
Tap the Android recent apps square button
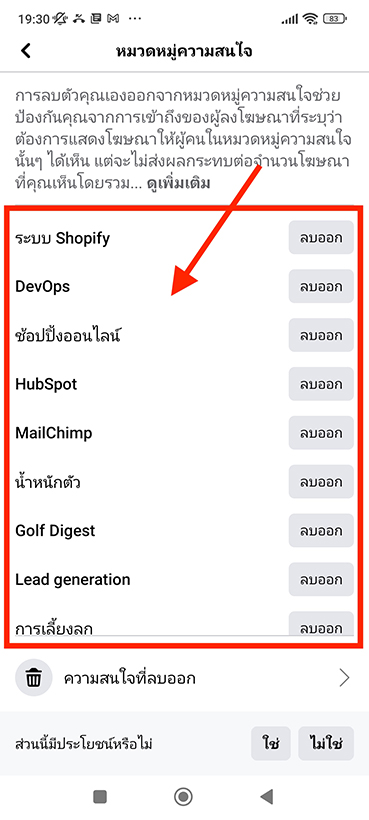coord(100,796)
